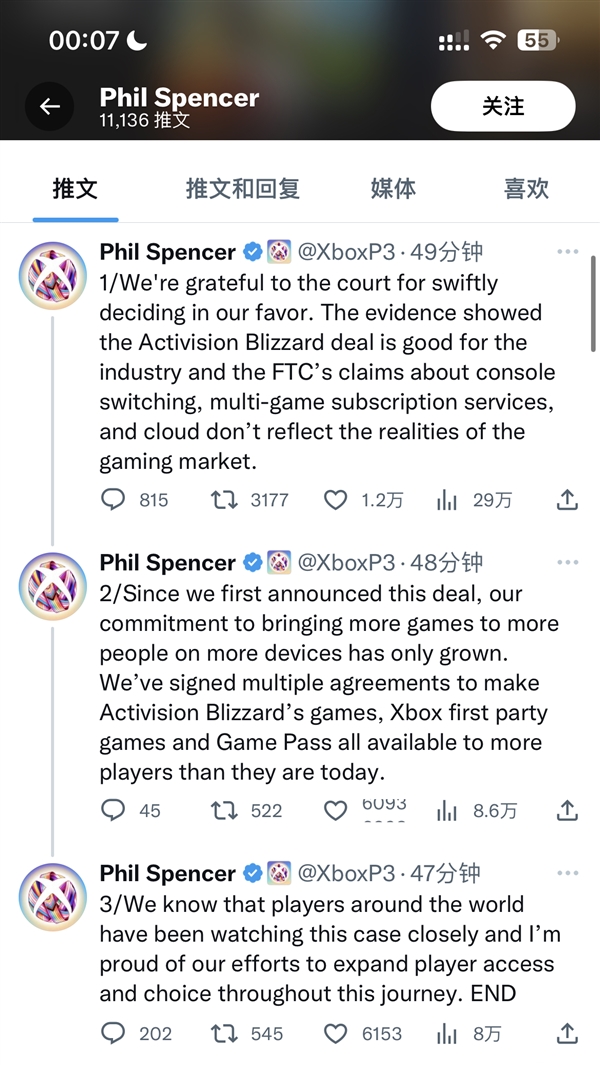Share the third tweet ending with END
The width and height of the screenshot is (600, 1065).
pyautogui.click(x=567, y=1033)
